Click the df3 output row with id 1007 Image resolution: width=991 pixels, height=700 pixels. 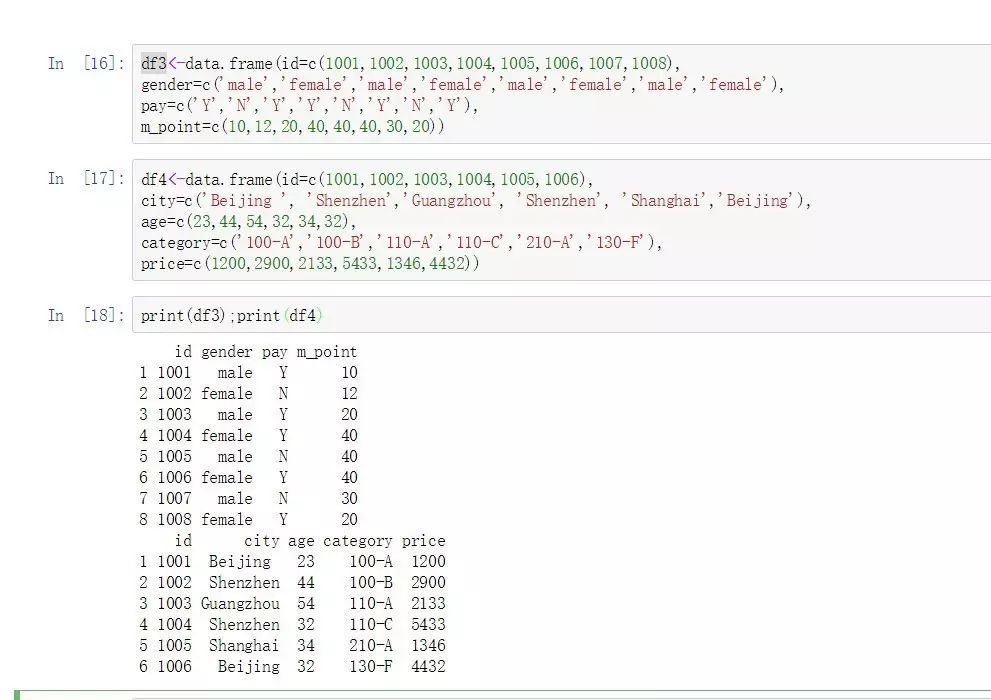pos(248,498)
